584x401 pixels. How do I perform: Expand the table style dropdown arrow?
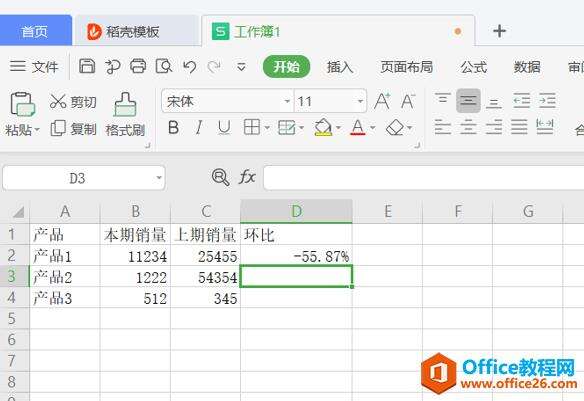301,128
